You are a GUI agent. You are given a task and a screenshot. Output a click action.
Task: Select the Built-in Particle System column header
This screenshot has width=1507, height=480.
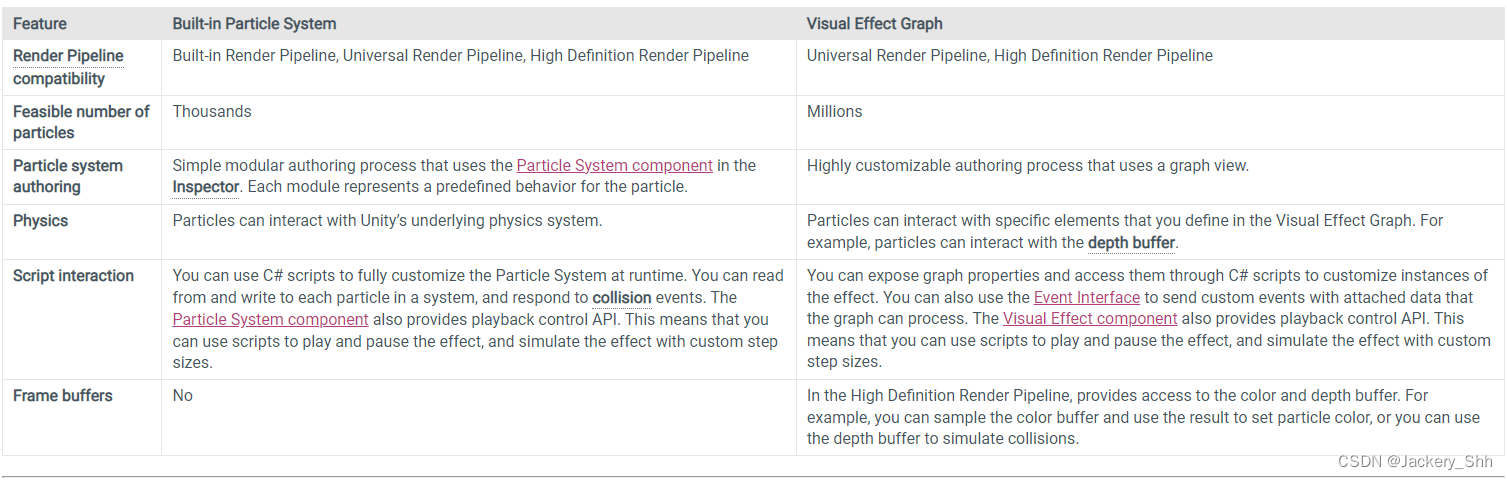254,24
